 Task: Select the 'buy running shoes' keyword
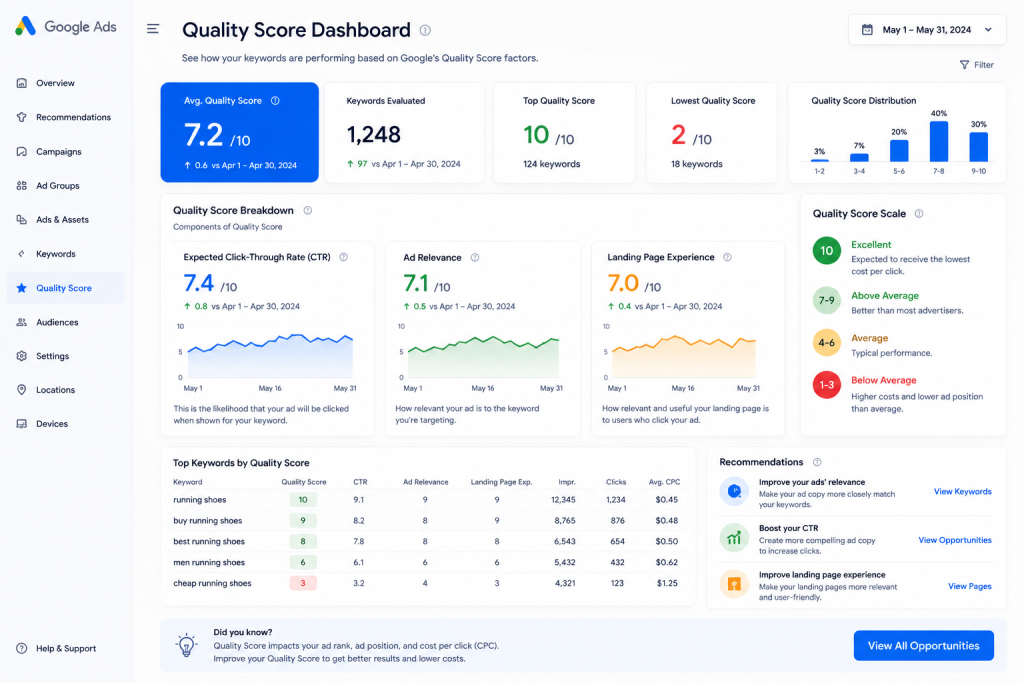click(x=207, y=520)
